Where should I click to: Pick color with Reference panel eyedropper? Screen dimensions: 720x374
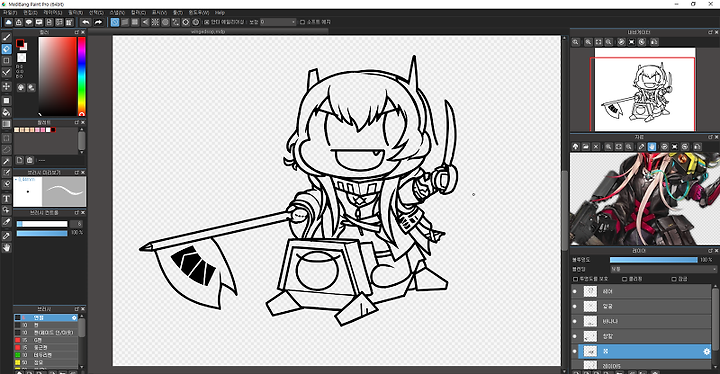tap(641, 147)
